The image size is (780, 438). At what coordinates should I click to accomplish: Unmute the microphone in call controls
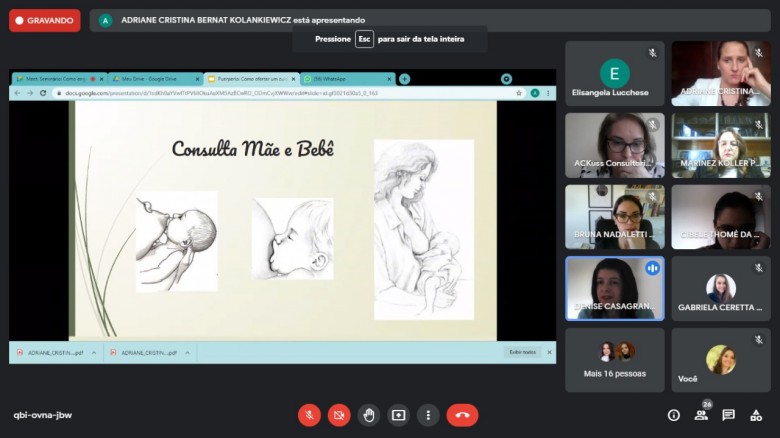[310, 415]
